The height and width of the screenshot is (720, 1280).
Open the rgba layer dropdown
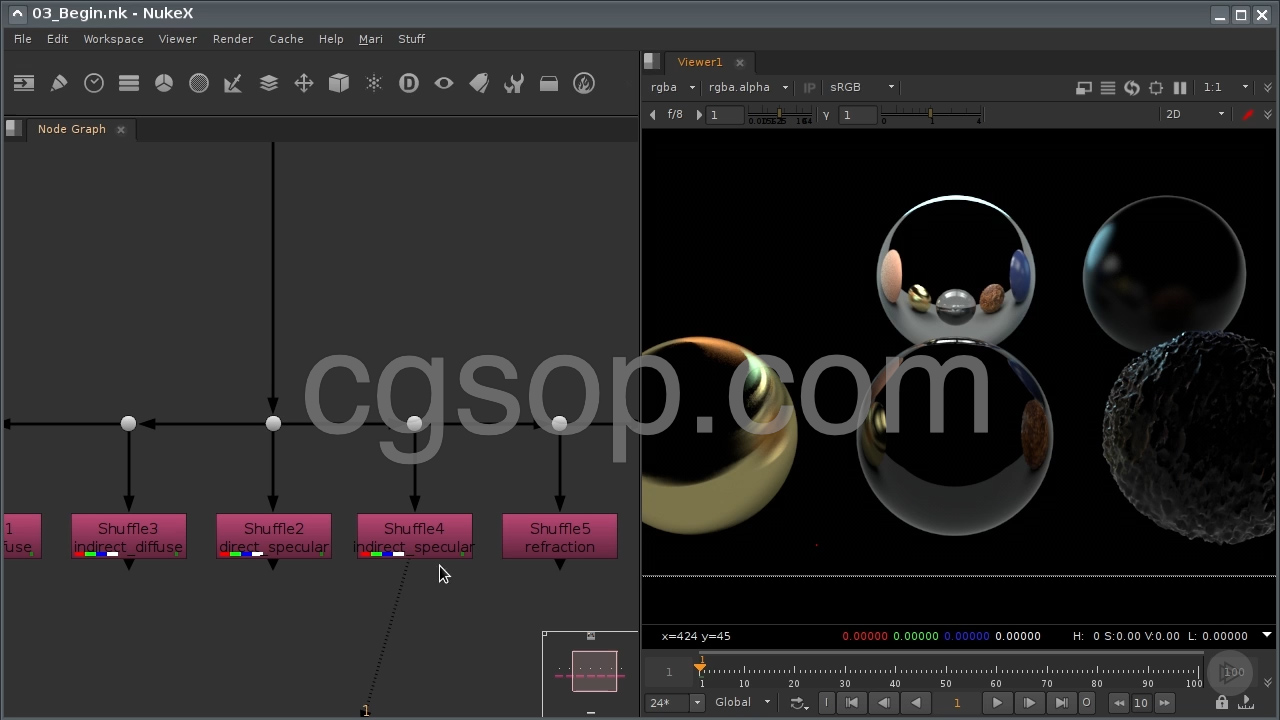672,87
